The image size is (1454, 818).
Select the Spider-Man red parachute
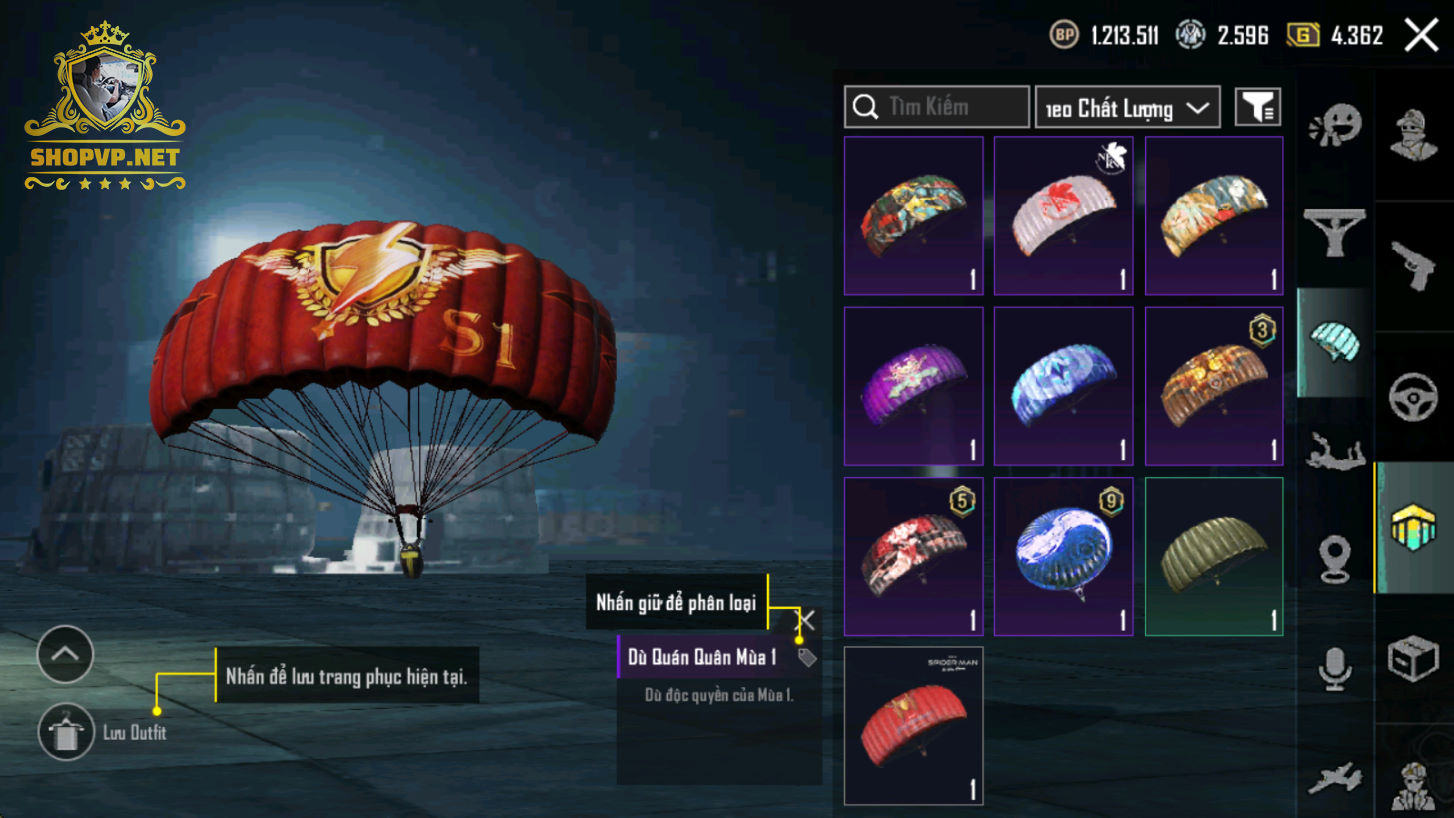(x=914, y=726)
